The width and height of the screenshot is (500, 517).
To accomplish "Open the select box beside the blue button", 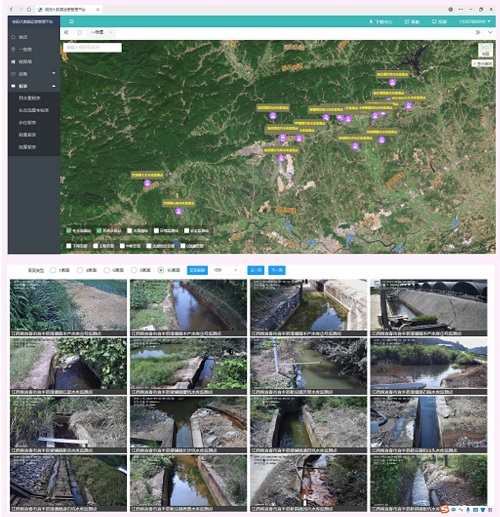I will [225, 270].
